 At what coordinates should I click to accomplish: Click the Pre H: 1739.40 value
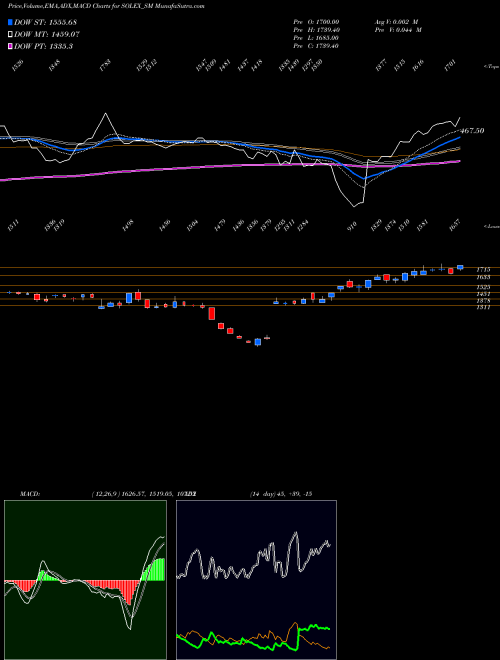pyautogui.click(x=316, y=30)
